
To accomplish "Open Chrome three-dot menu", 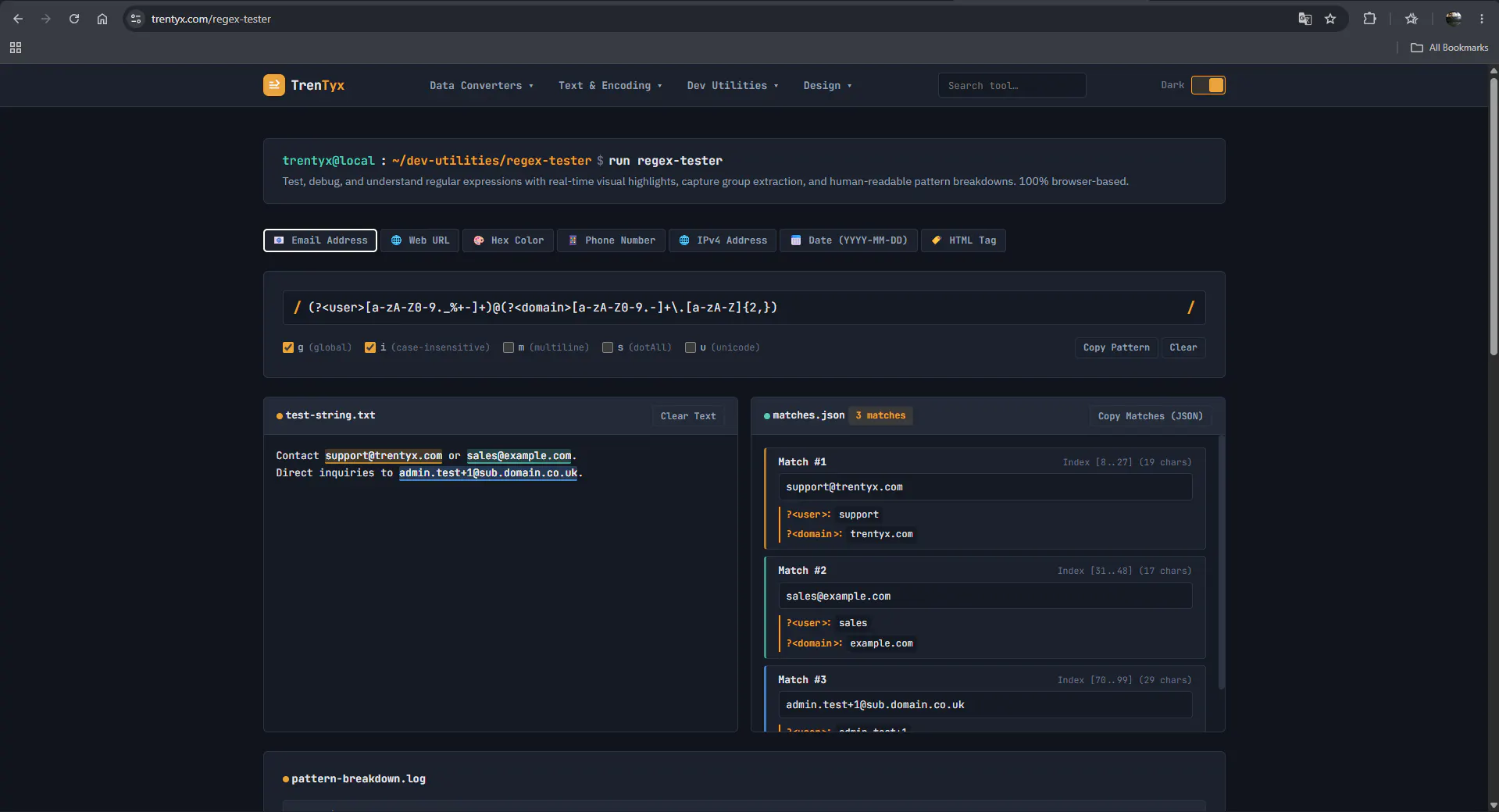I will 1482,19.
